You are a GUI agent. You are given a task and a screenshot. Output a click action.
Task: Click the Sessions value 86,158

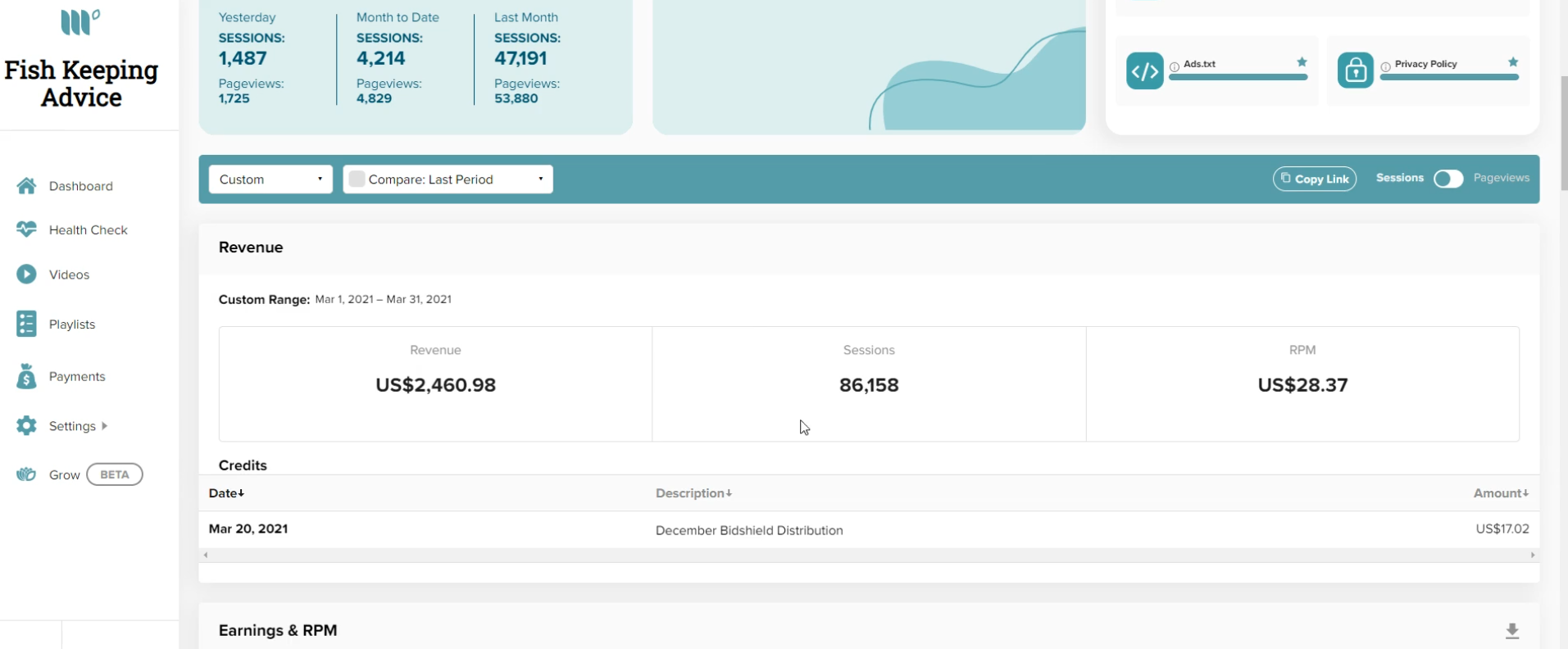(869, 384)
